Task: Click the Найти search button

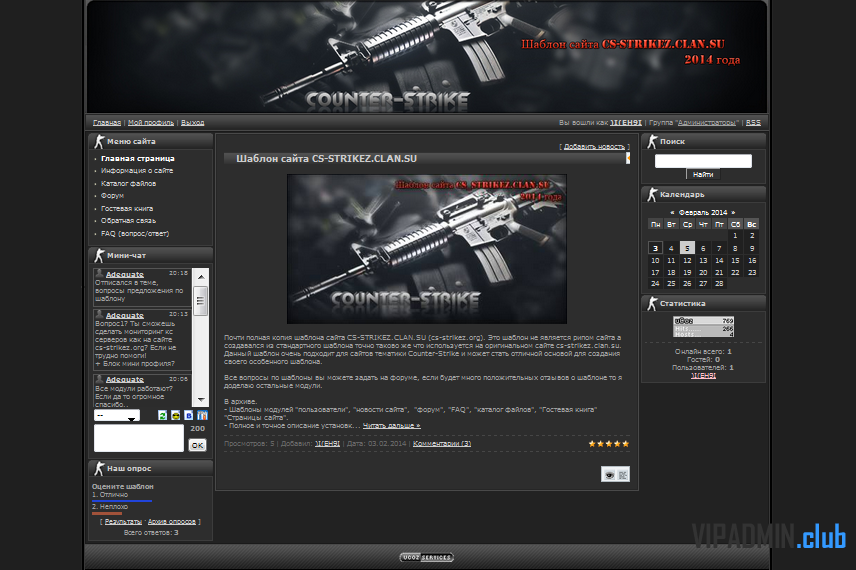Action: pyautogui.click(x=703, y=174)
